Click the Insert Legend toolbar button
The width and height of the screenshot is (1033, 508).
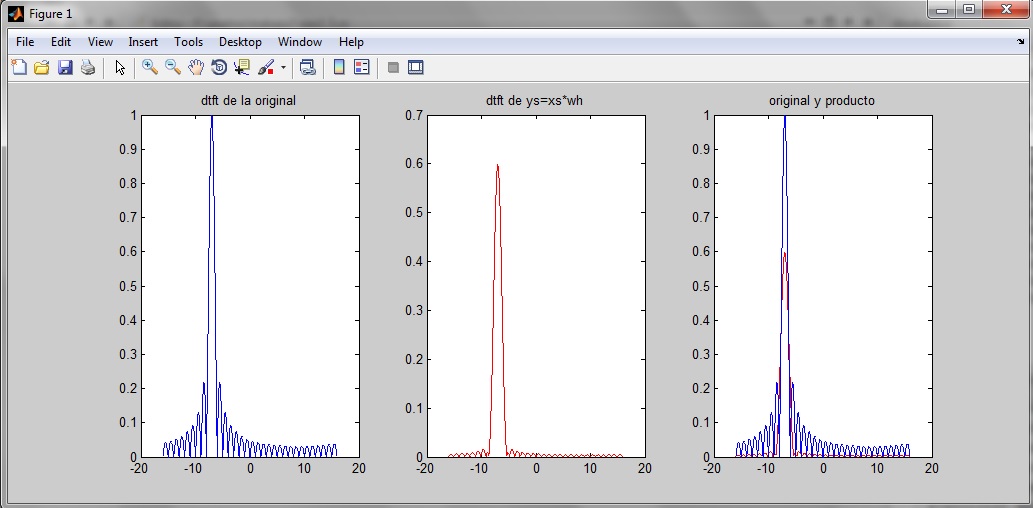361,68
